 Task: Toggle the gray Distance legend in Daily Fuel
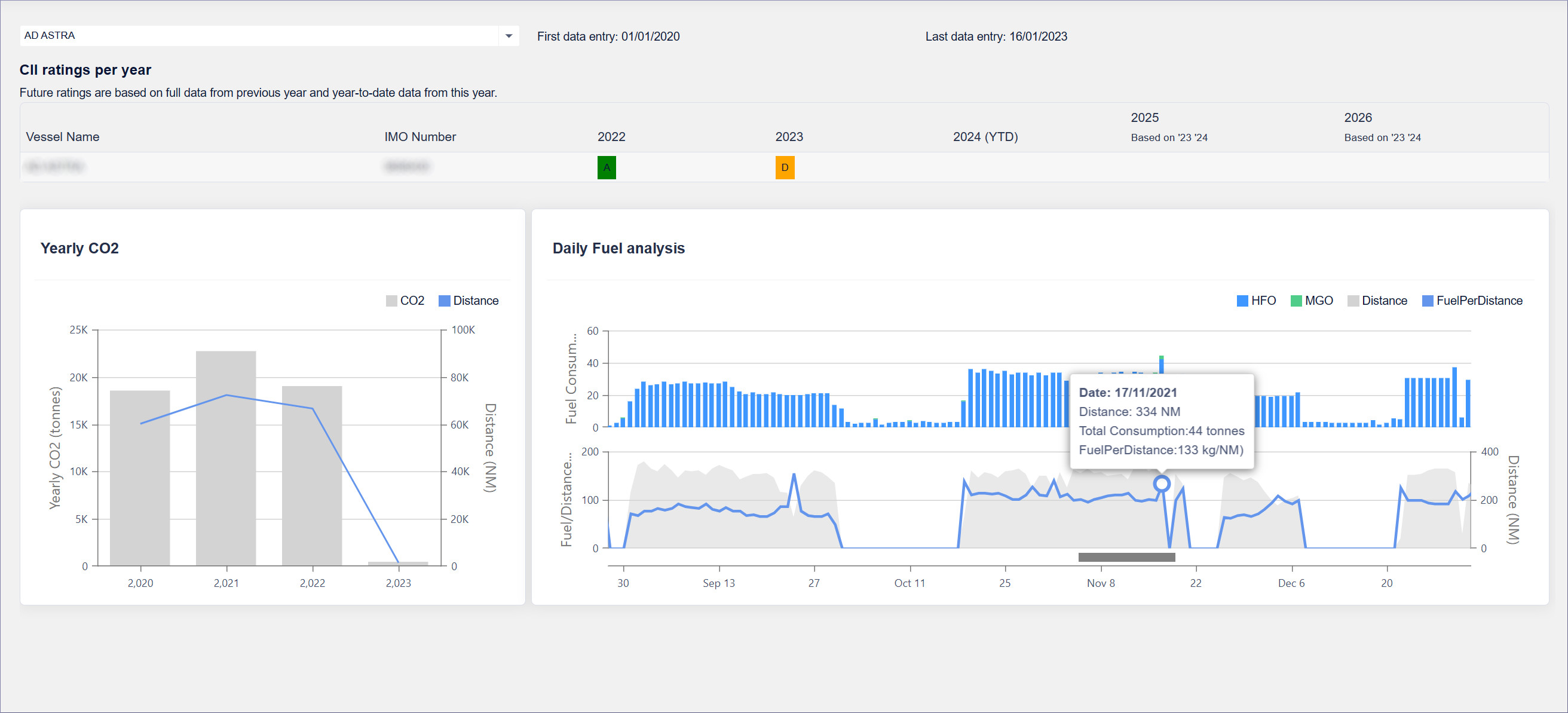pyautogui.click(x=1377, y=301)
